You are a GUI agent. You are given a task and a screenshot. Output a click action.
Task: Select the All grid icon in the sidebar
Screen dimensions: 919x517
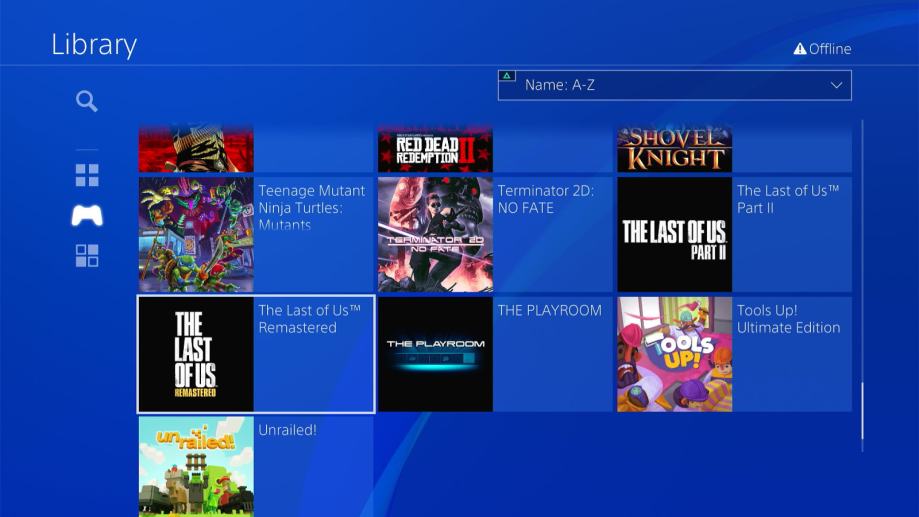click(x=87, y=175)
